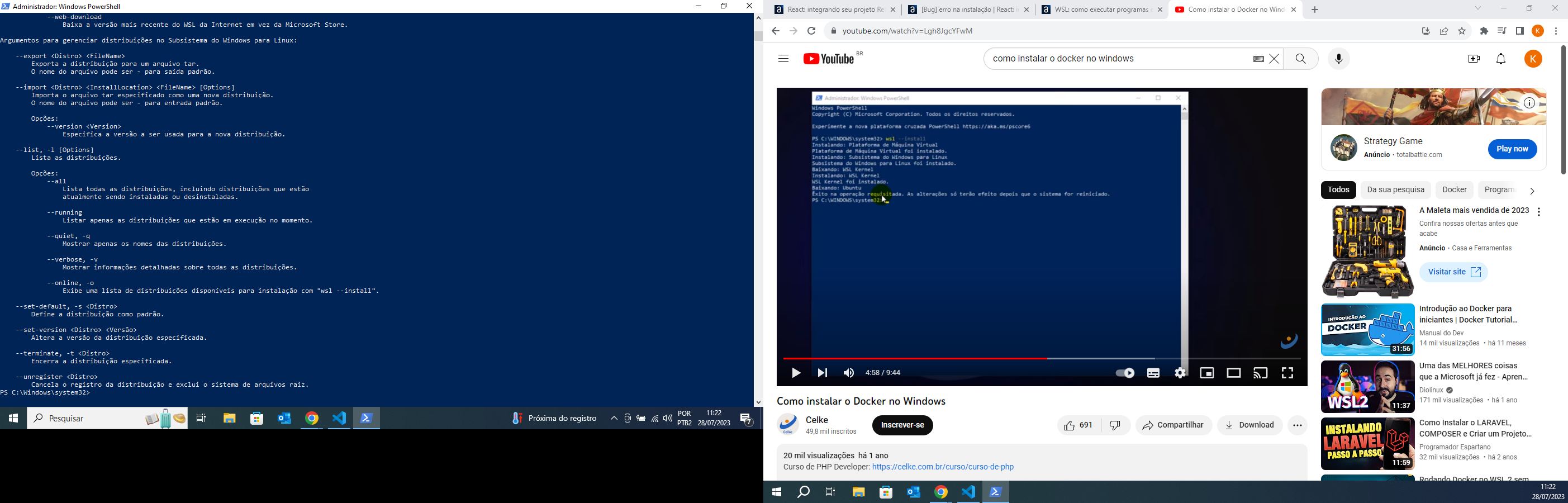Open ad info icon on banner
The height and width of the screenshot is (503, 1568).
point(1528,103)
